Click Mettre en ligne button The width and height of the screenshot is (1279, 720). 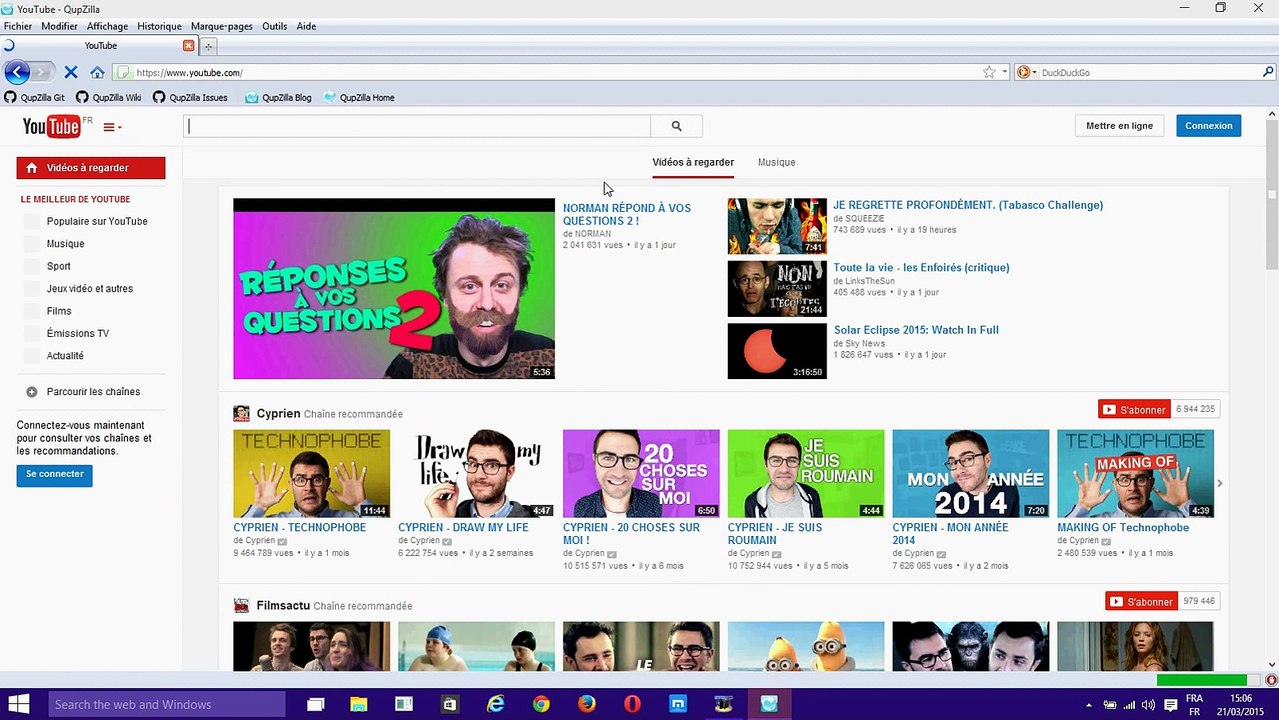[x=1119, y=126]
